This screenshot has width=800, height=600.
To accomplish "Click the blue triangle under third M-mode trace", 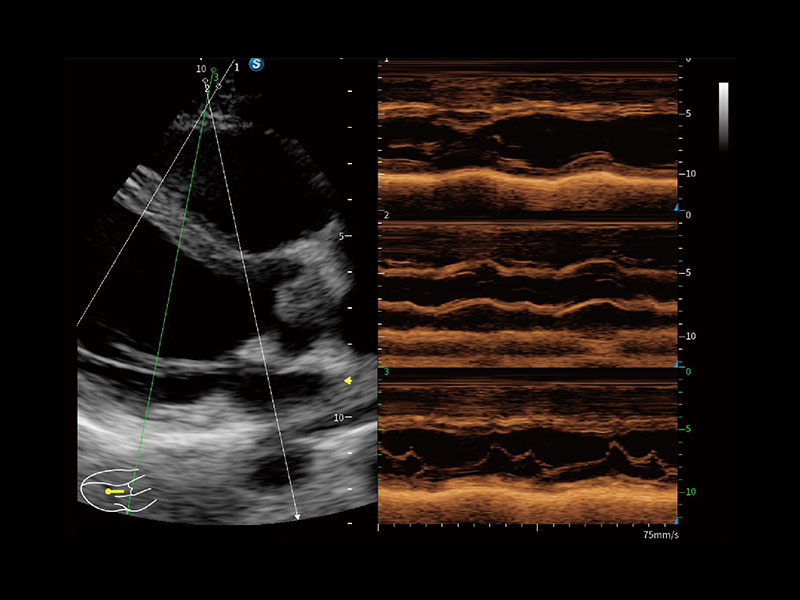I will point(678,521).
